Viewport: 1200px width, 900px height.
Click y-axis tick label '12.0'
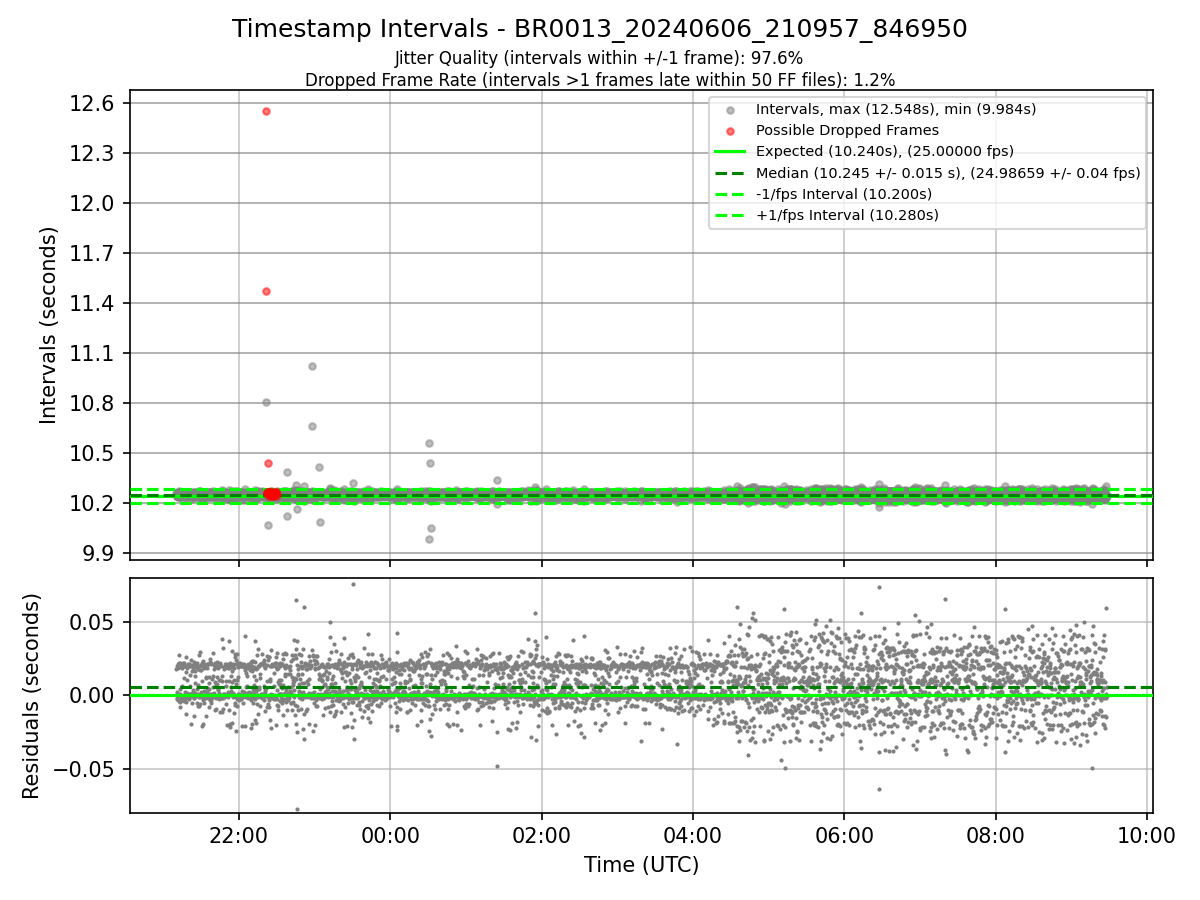click(x=93, y=204)
